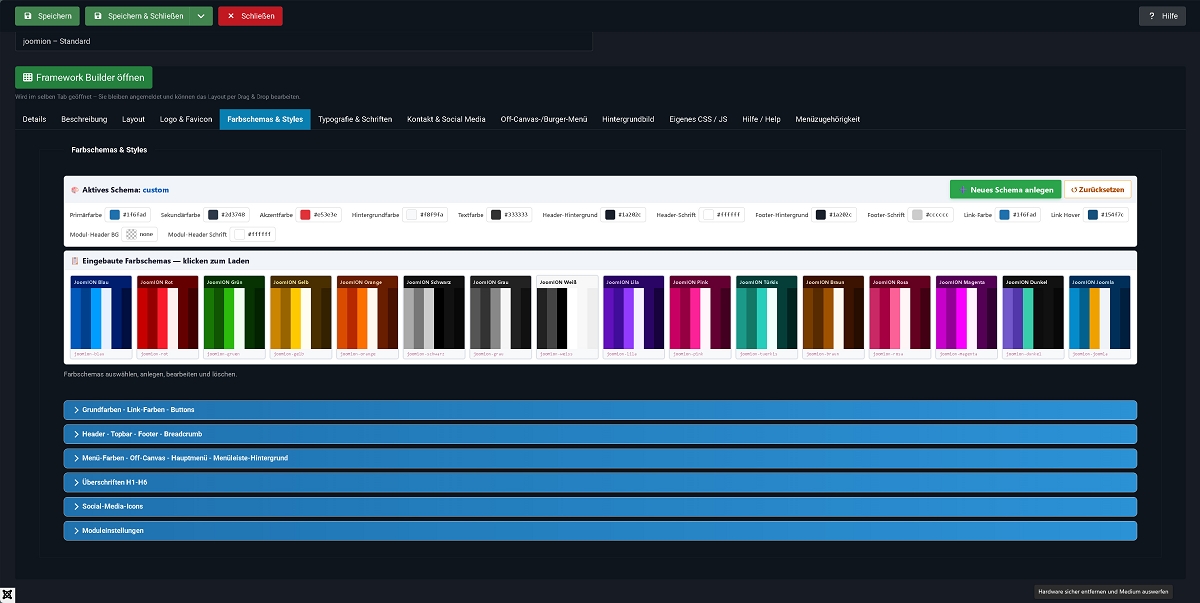
Task: Change the Hintergrundfarbe color swatch
Action: pyautogui.click(x=411, y=215)
